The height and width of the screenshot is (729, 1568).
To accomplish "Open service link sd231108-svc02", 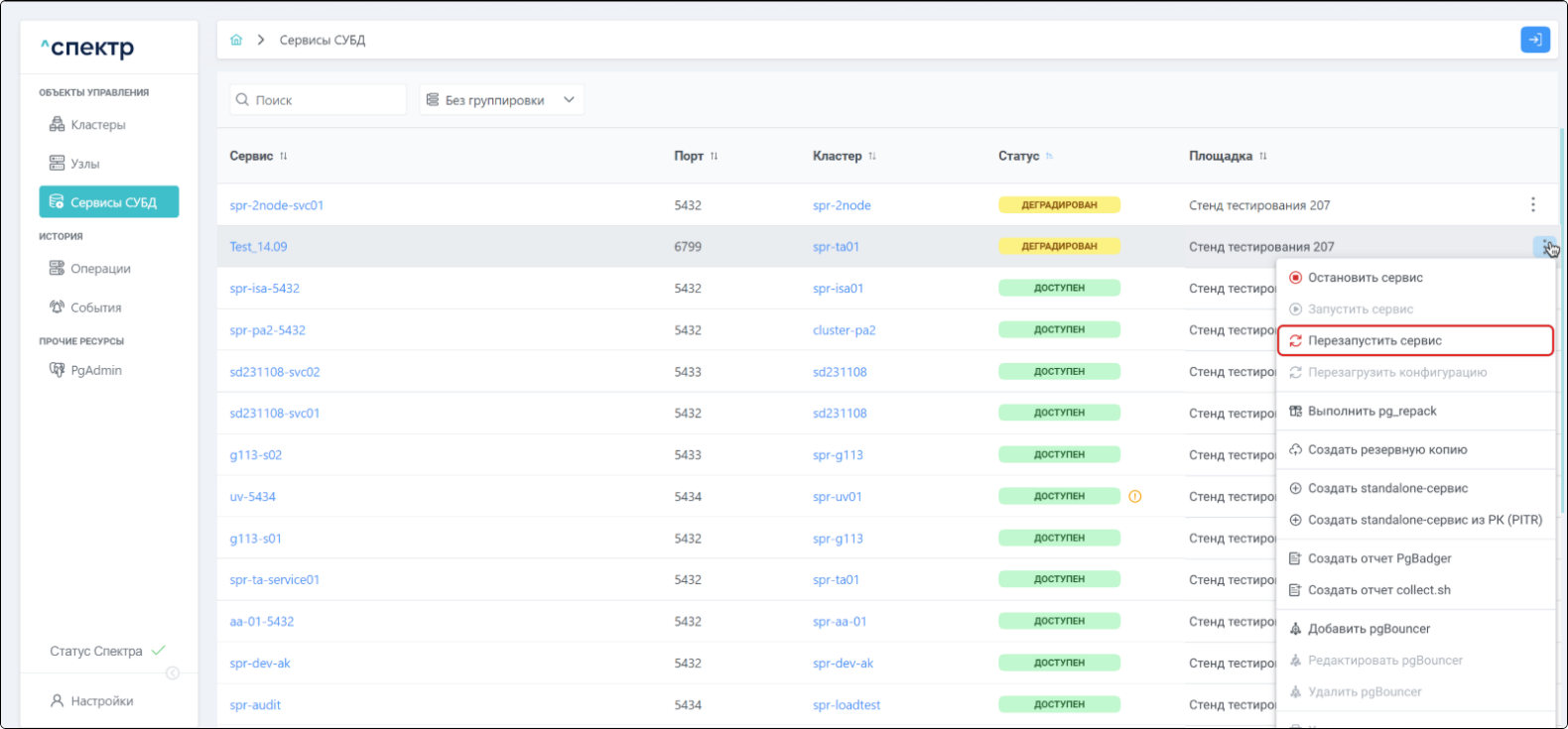I will [275, 372].
